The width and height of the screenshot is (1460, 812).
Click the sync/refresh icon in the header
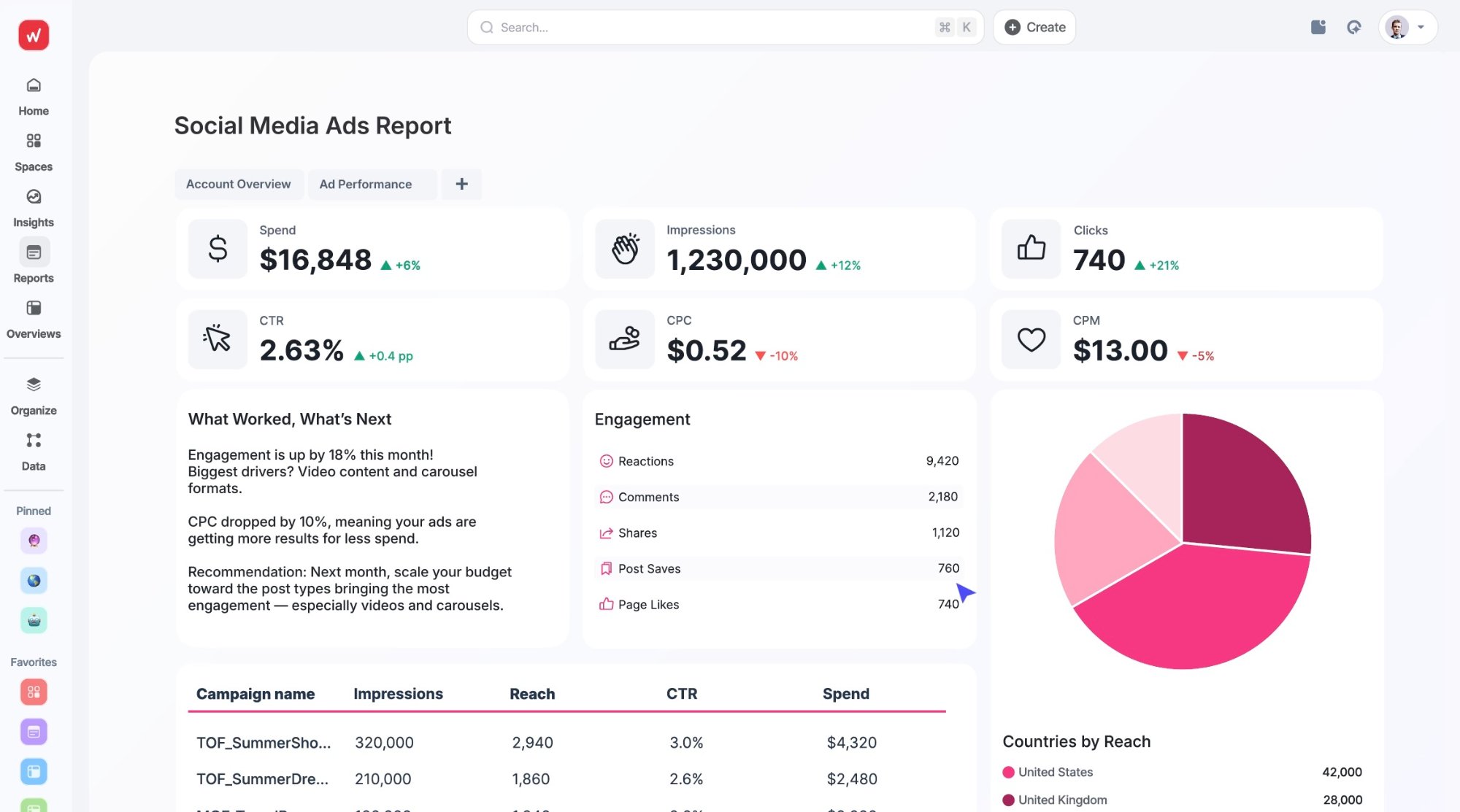pyautogui.click(x=1354, y=27)
